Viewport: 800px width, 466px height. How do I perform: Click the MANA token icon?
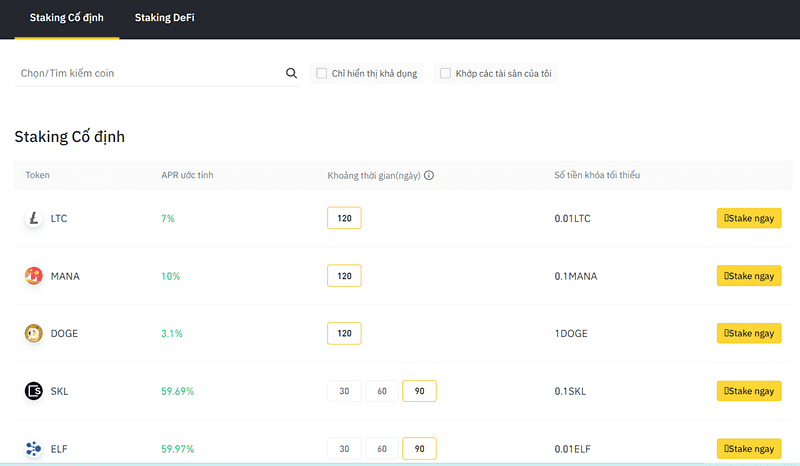[34, 276]
